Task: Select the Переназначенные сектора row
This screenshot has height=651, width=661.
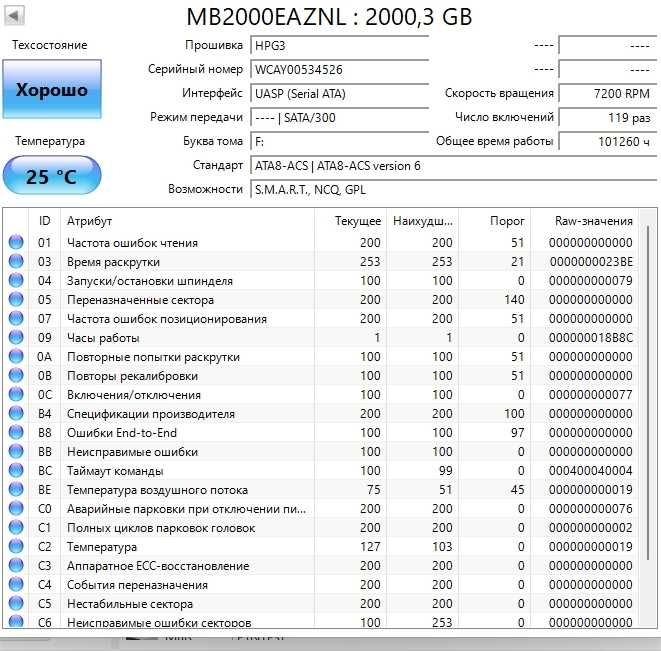Action: tap(321, 299)
